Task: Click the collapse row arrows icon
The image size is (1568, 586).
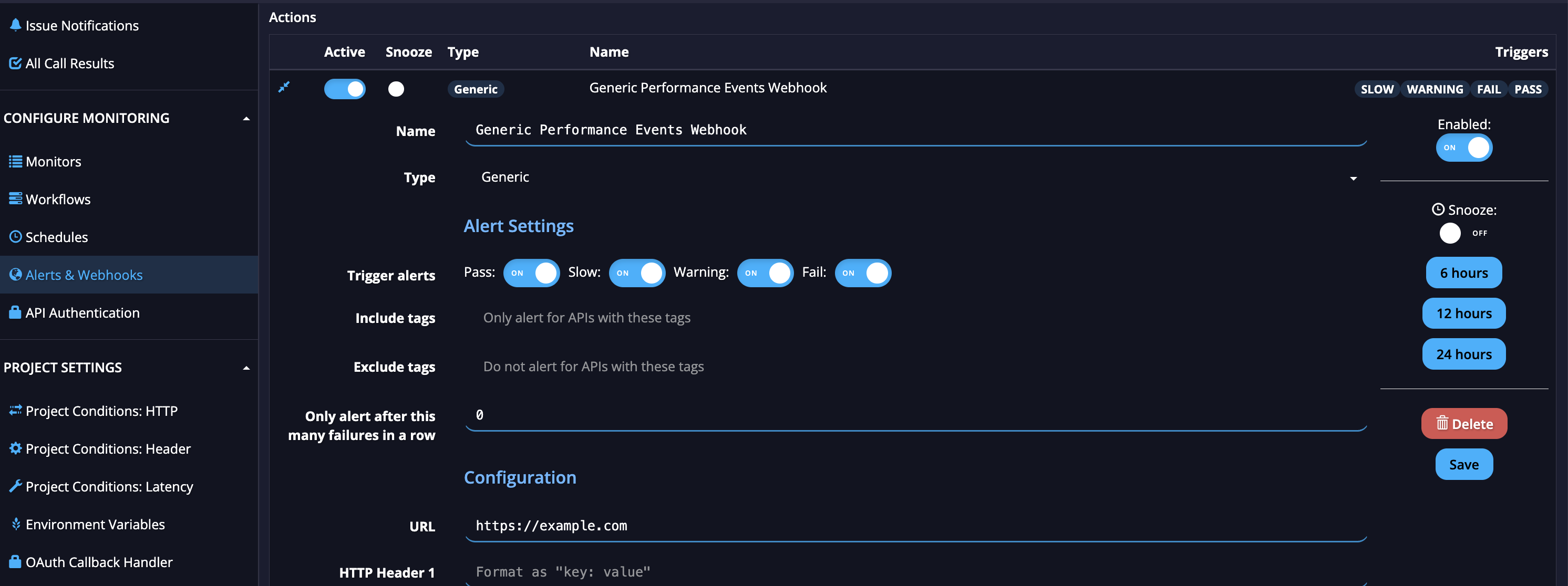Action: pyautogui.click(x=284, y=87)
